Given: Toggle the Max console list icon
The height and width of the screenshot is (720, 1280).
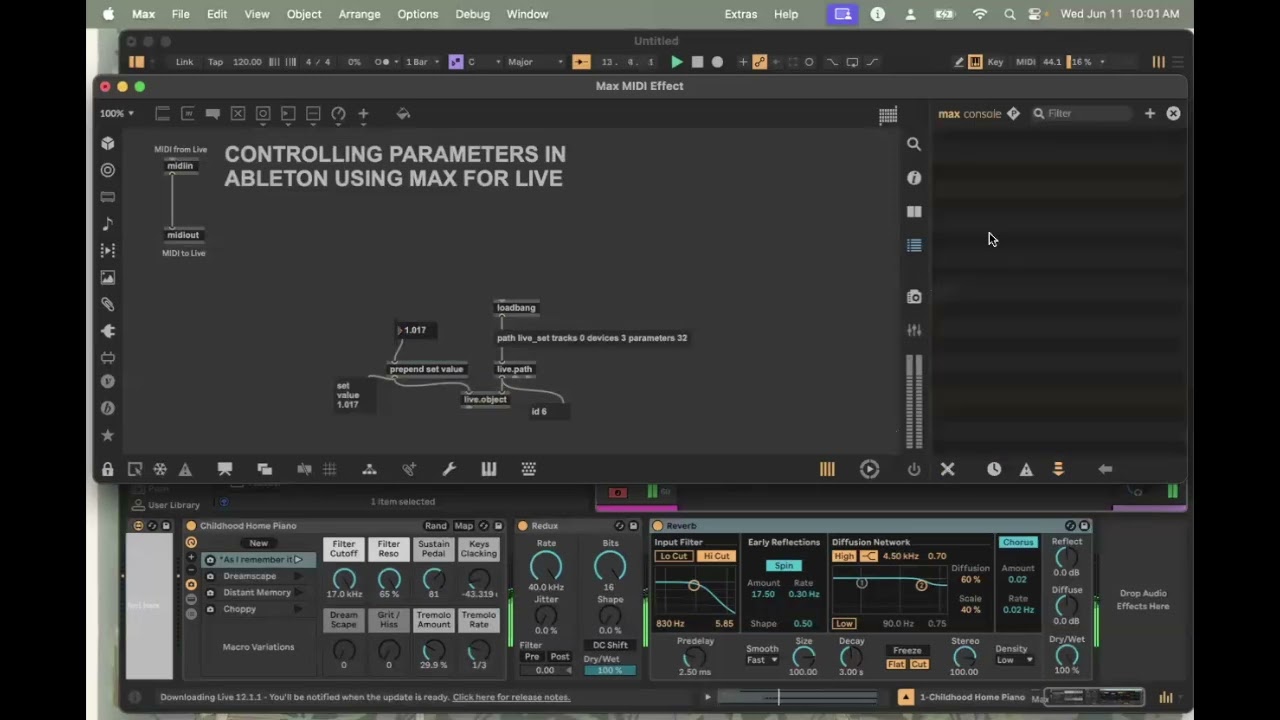Looking at the screenshot, I should click(x=914, y=245).
